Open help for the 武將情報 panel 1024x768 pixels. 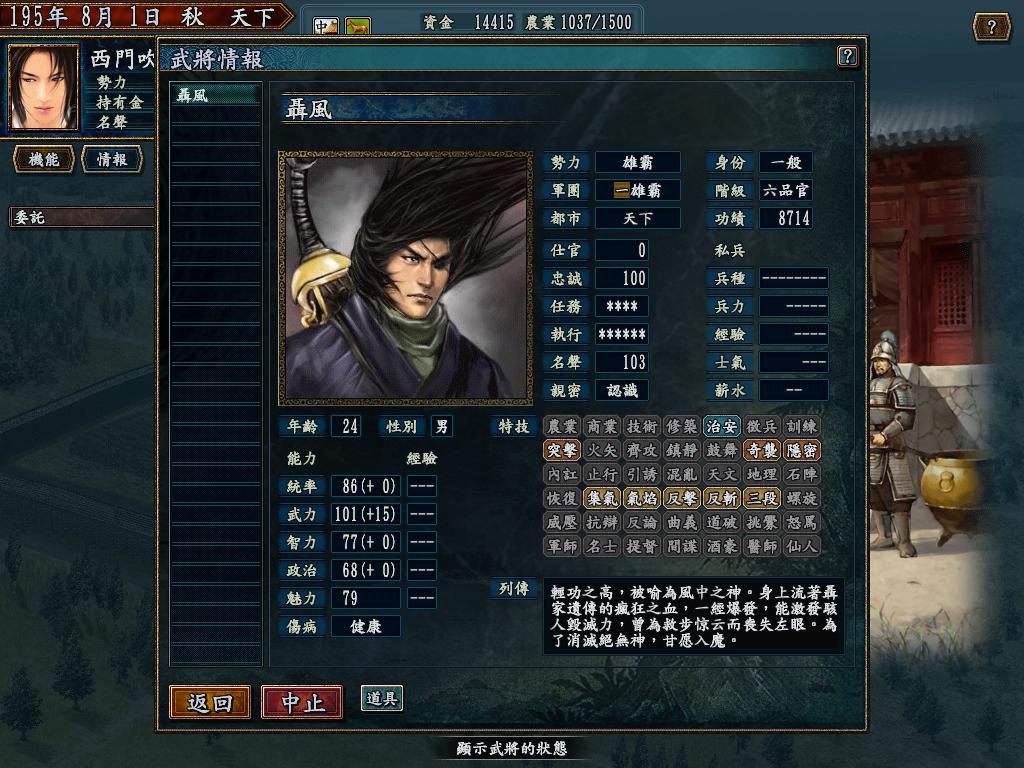(847, 56)
